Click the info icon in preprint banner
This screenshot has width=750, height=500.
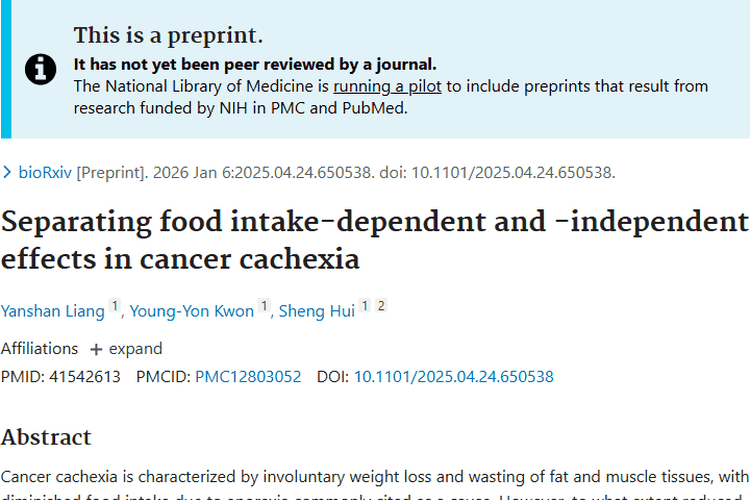[40, 67]
